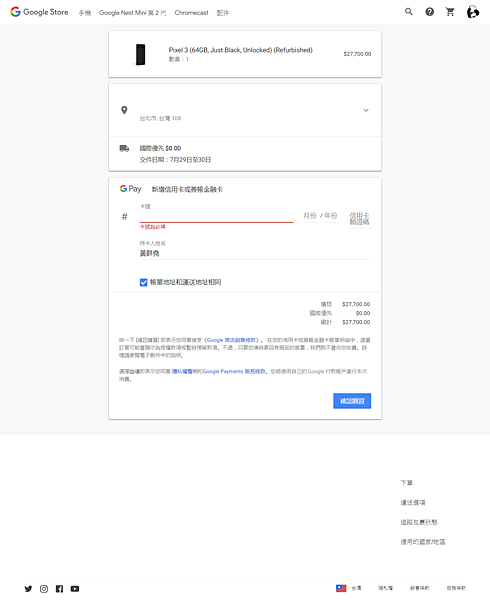Open the Twitter footer icon
The width and height of the screenshot is (490, 600).
click(28, 589)
